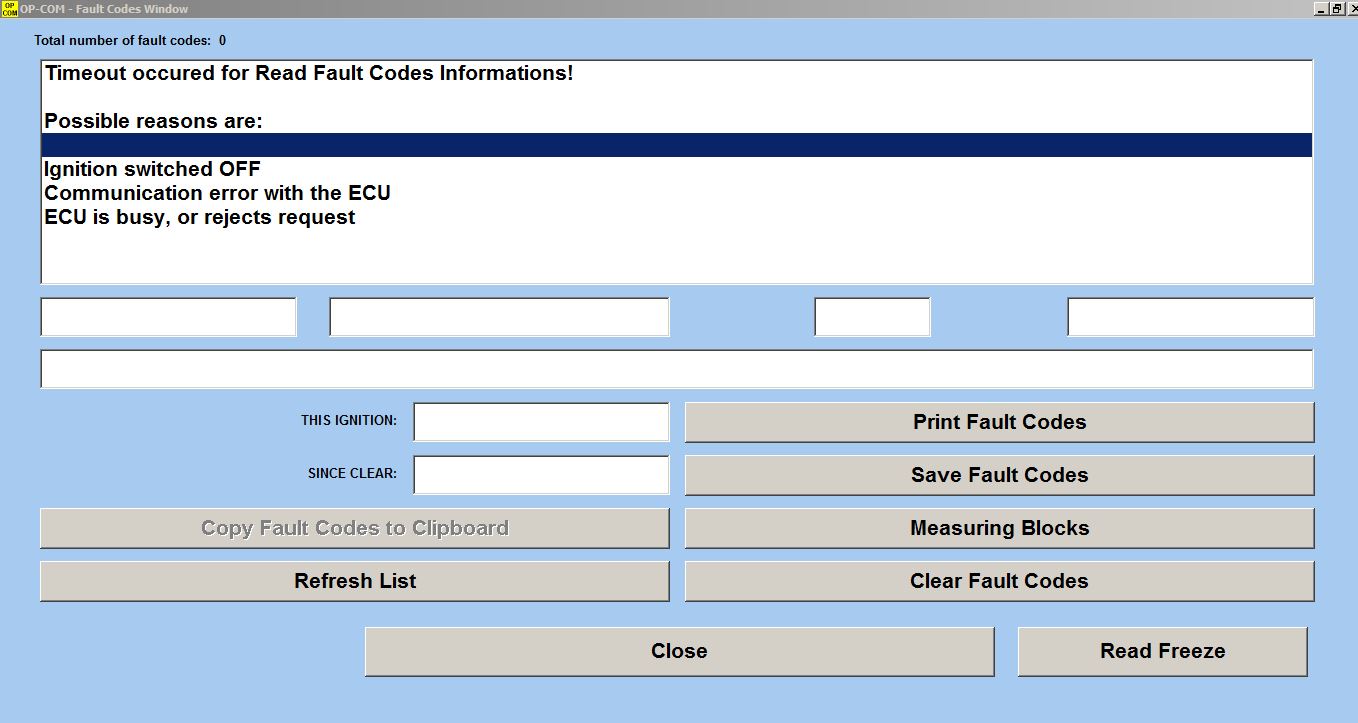Select the "Ignition switched OFF" list line
The height and width of the screenshot is (723, 1358).
click(152, 169)
